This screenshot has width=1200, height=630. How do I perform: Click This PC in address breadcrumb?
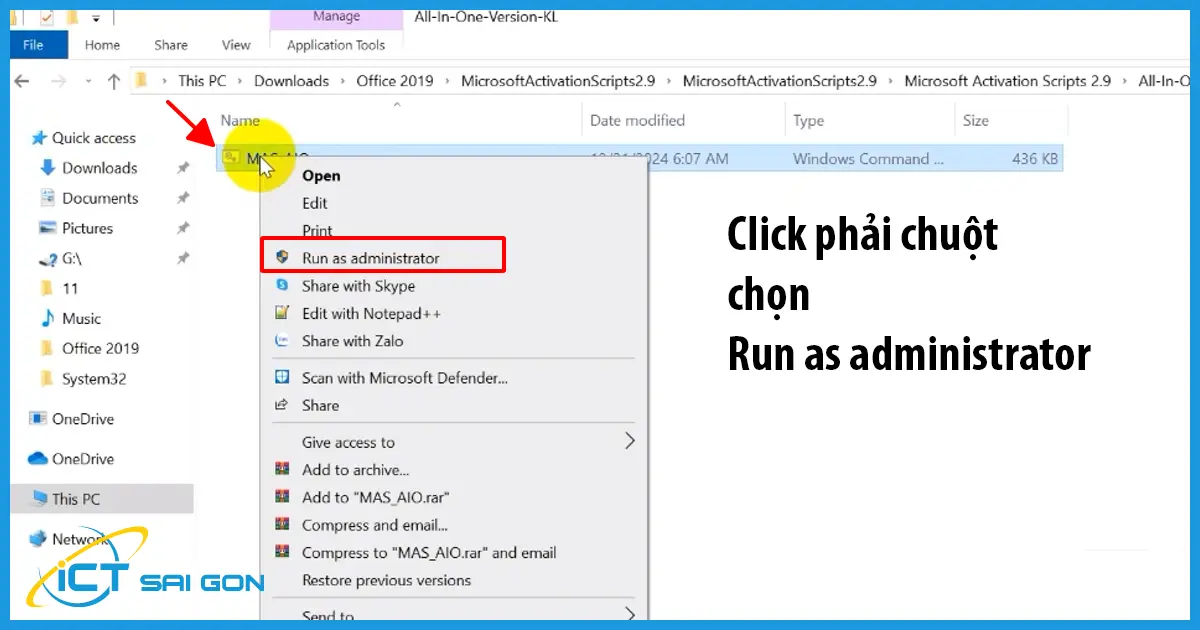click(x=202, y=81)
